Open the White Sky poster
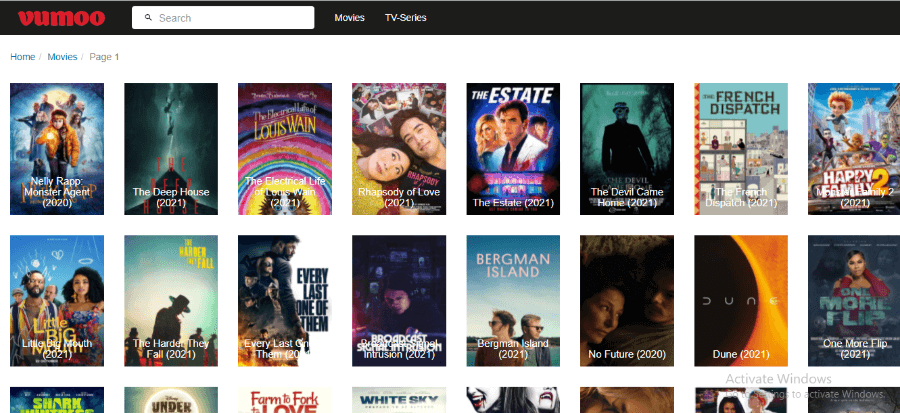The height and width of the screenshot is (413, 900). 399,400
